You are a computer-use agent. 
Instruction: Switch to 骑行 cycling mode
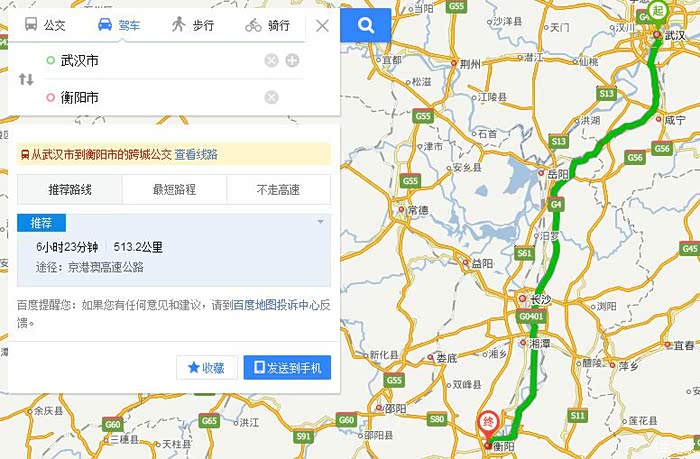[x=267, y=25]
